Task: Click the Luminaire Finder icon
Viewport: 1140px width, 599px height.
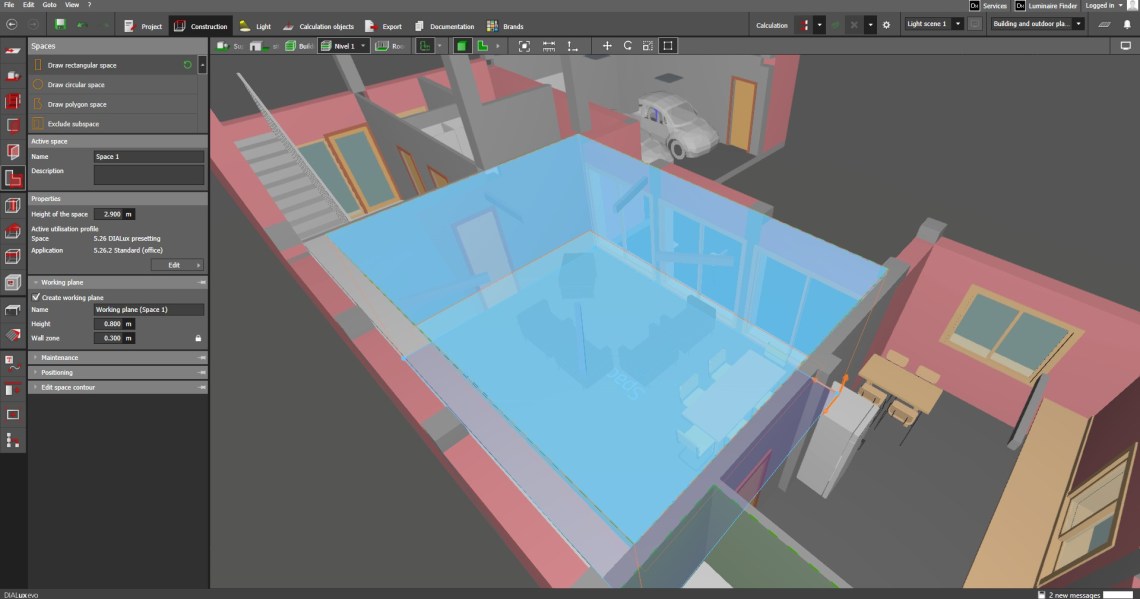Action: click(x=1021, y=6)
